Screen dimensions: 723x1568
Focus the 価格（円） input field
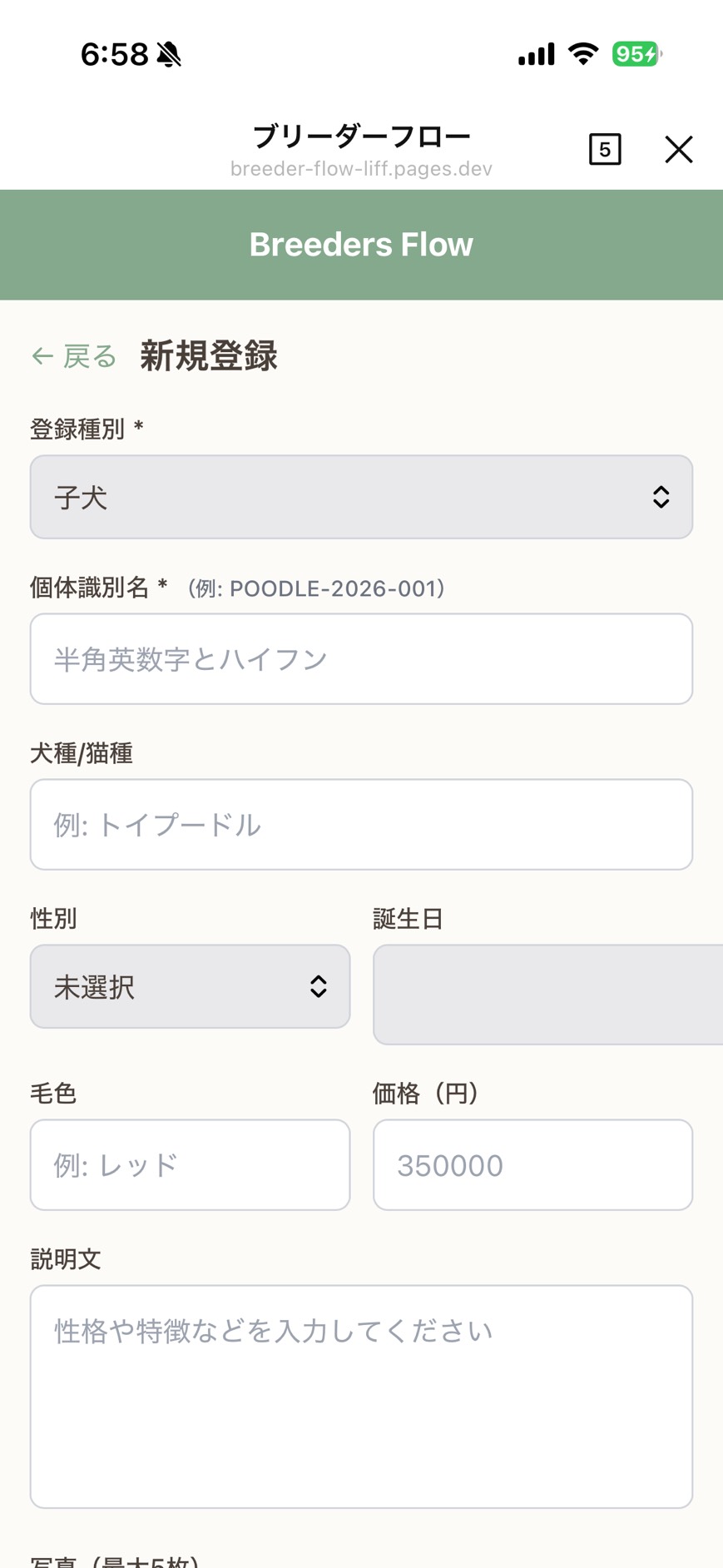(532, 1165)
